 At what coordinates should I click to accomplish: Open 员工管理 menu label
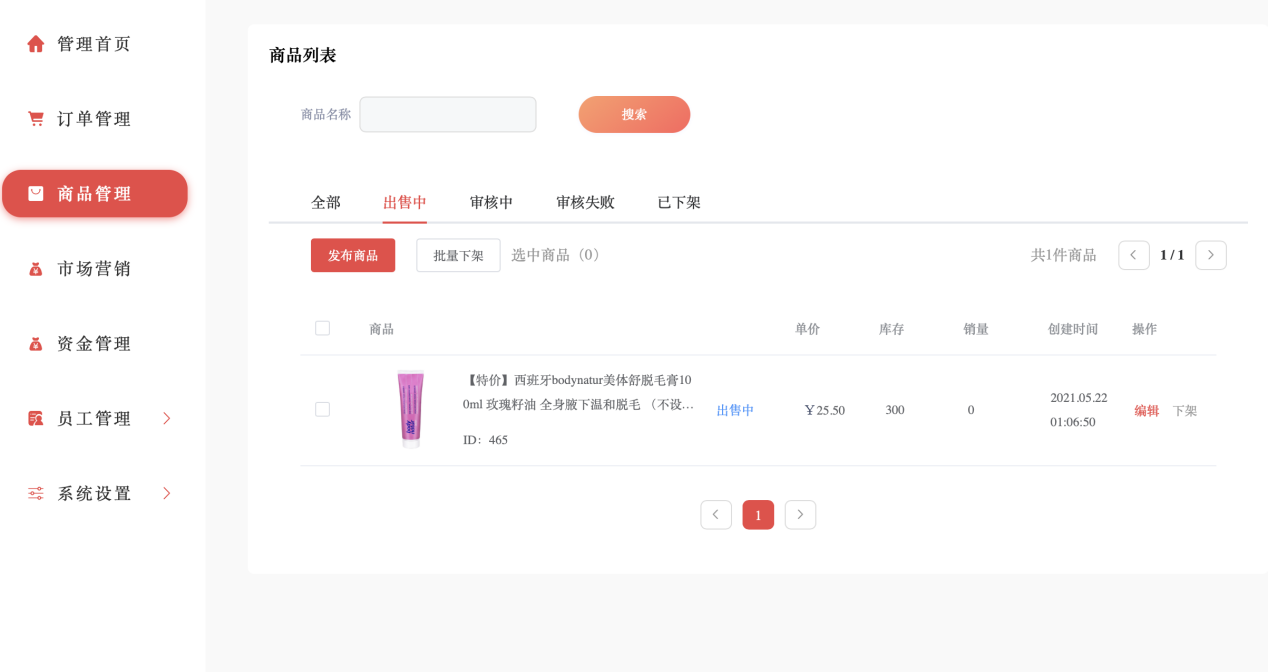click(94, 419)
